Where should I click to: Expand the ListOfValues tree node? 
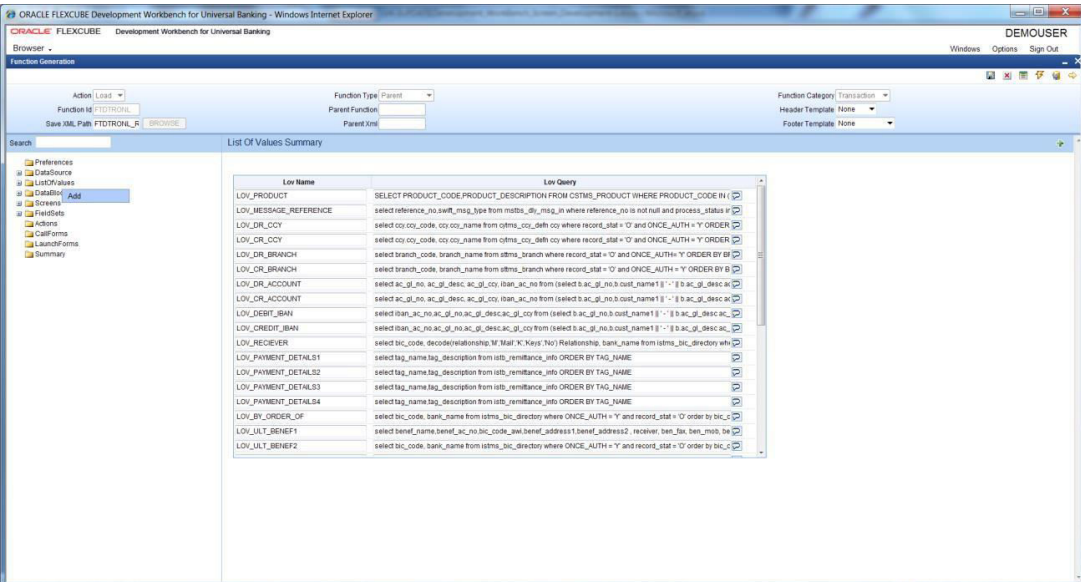point(19,183)
